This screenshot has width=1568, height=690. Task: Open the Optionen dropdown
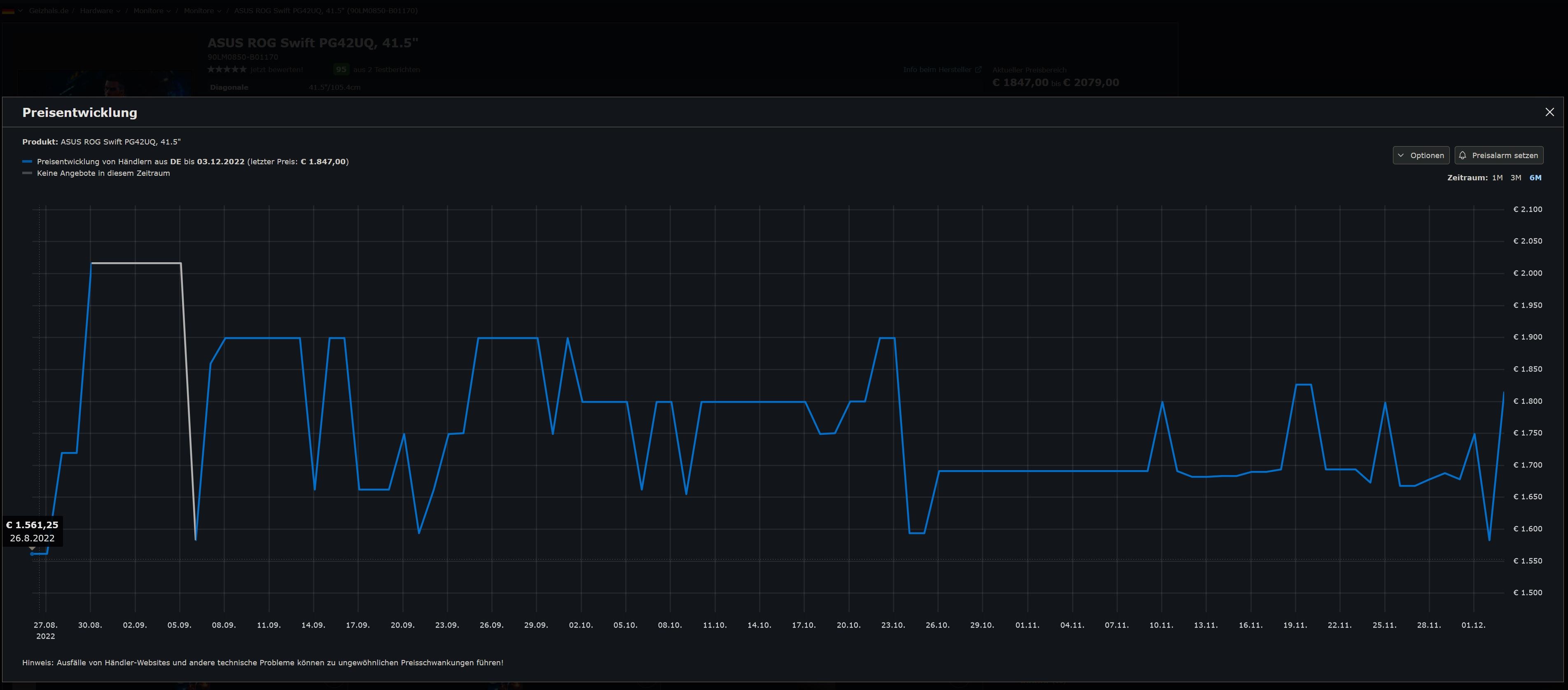[x=1421, y=155]
